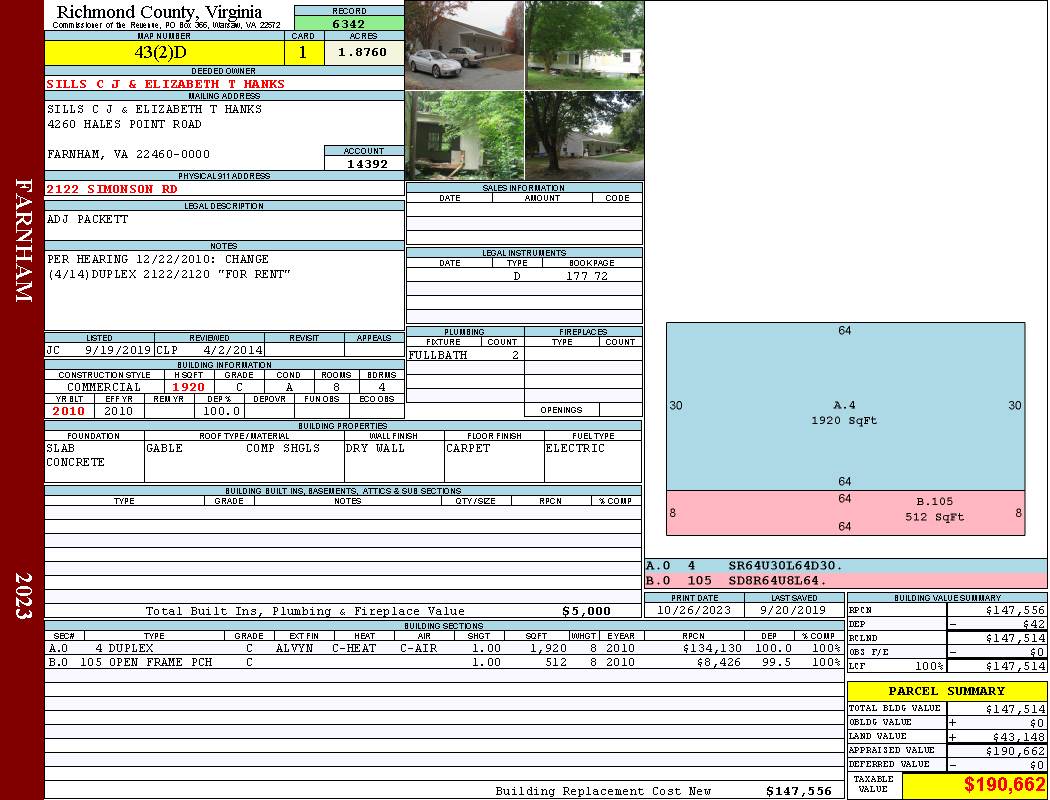
Task: Click floor finish CARPET
Action: (x=467, y=449)
